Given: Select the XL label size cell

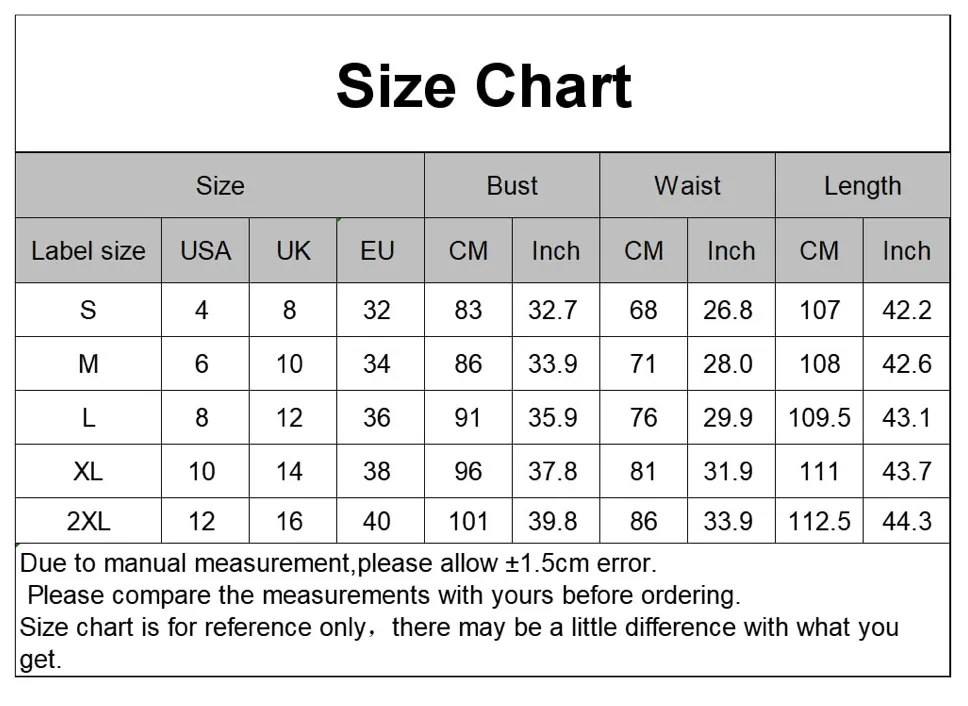Looking at the screenshot, I should [88, 471].
